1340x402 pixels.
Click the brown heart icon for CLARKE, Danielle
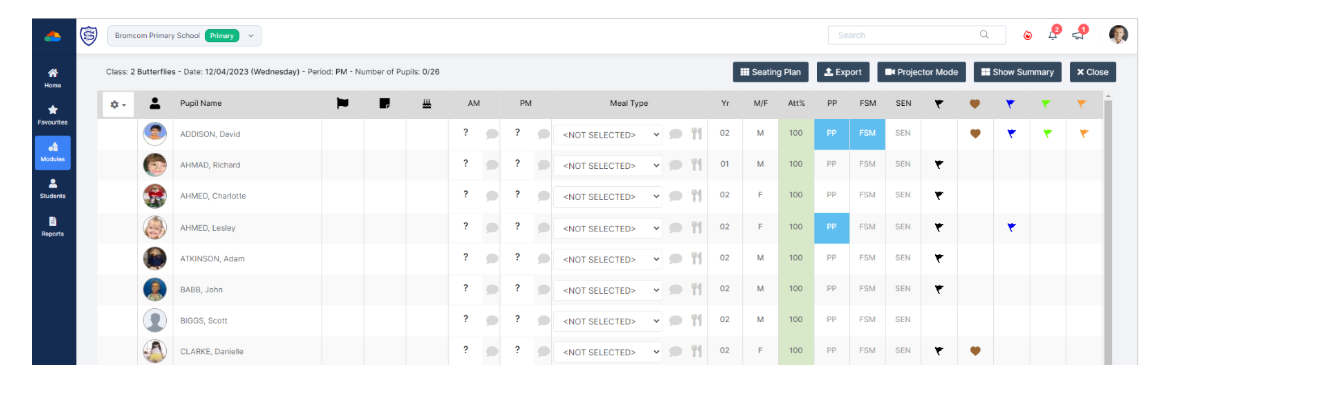[975, 351]
